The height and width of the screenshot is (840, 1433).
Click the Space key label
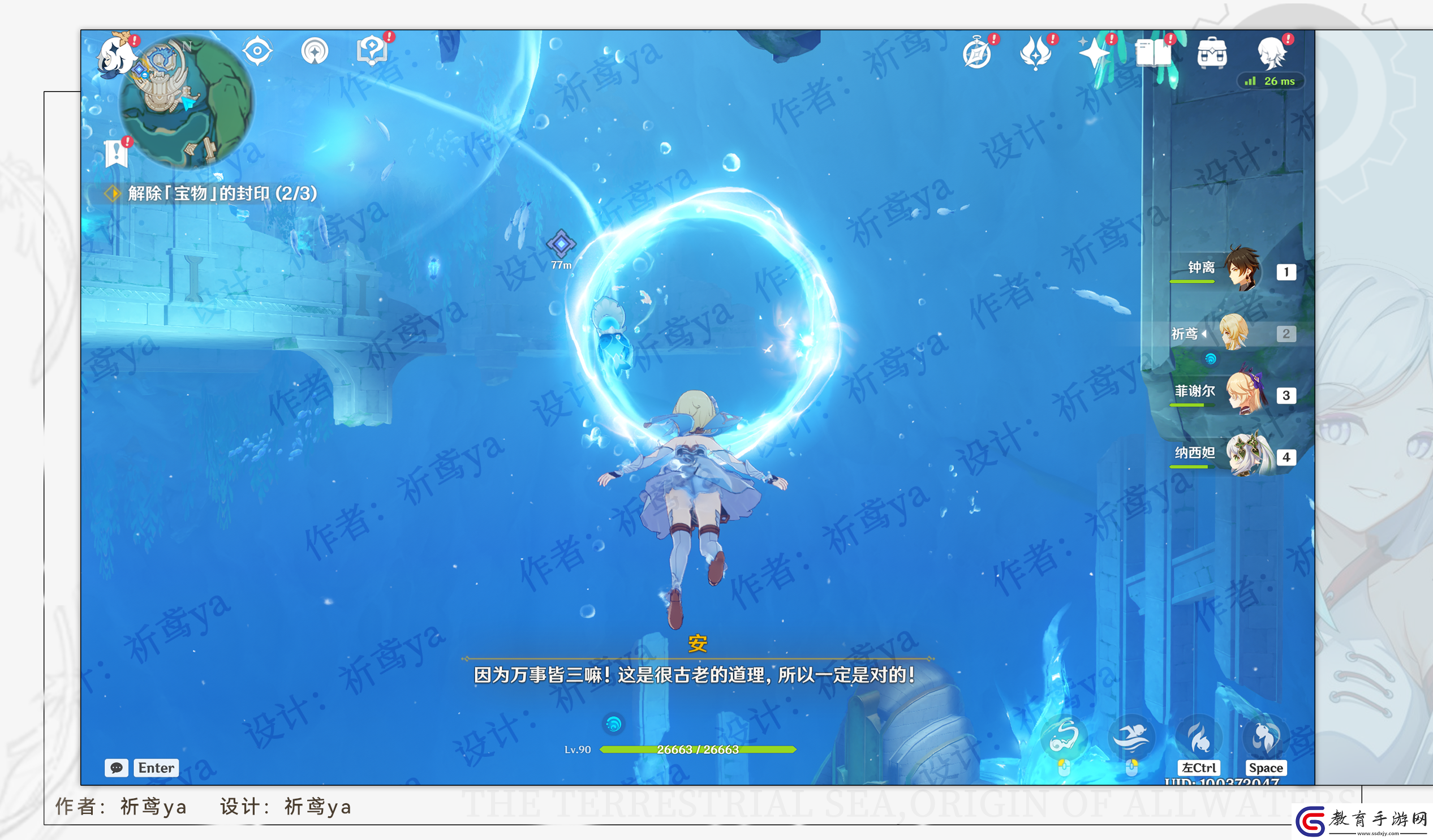(x=1266, y=768)
